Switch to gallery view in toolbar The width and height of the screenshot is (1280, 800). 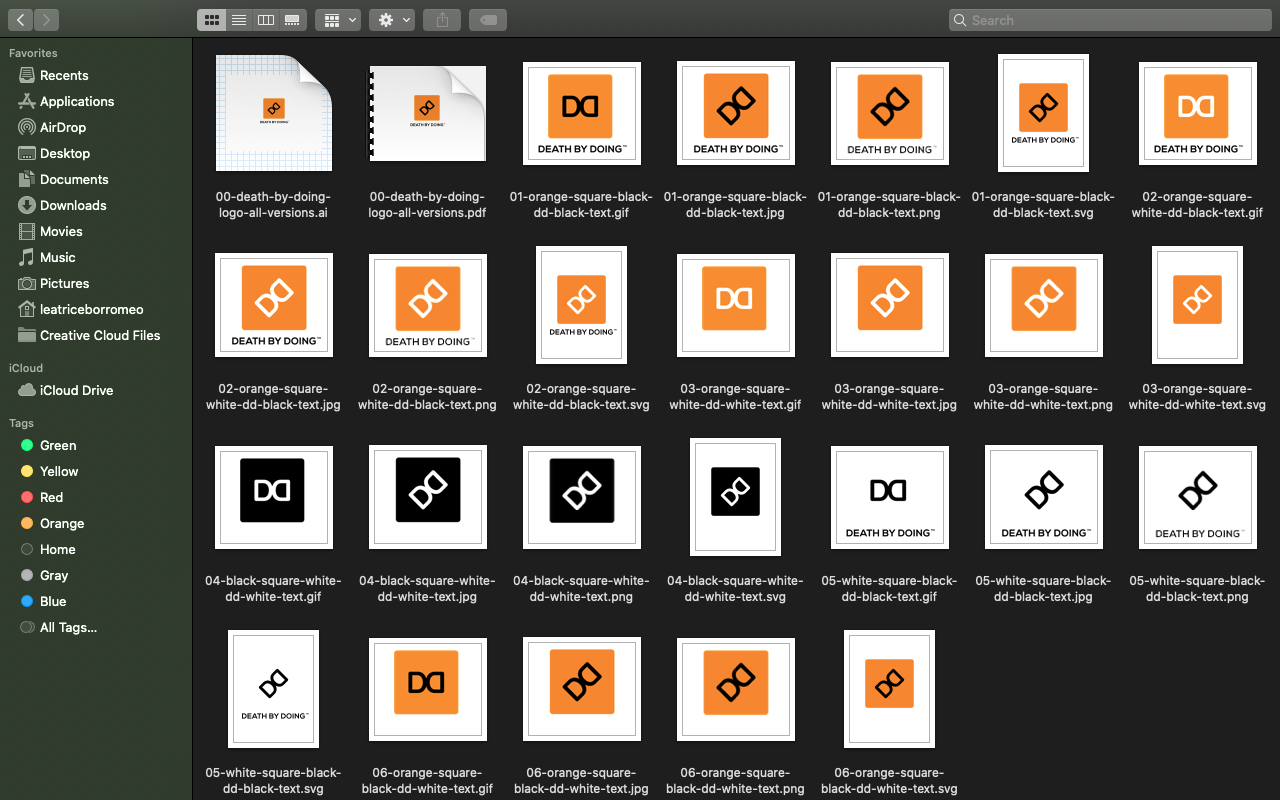pyautogui.click(x=293, y=20)
